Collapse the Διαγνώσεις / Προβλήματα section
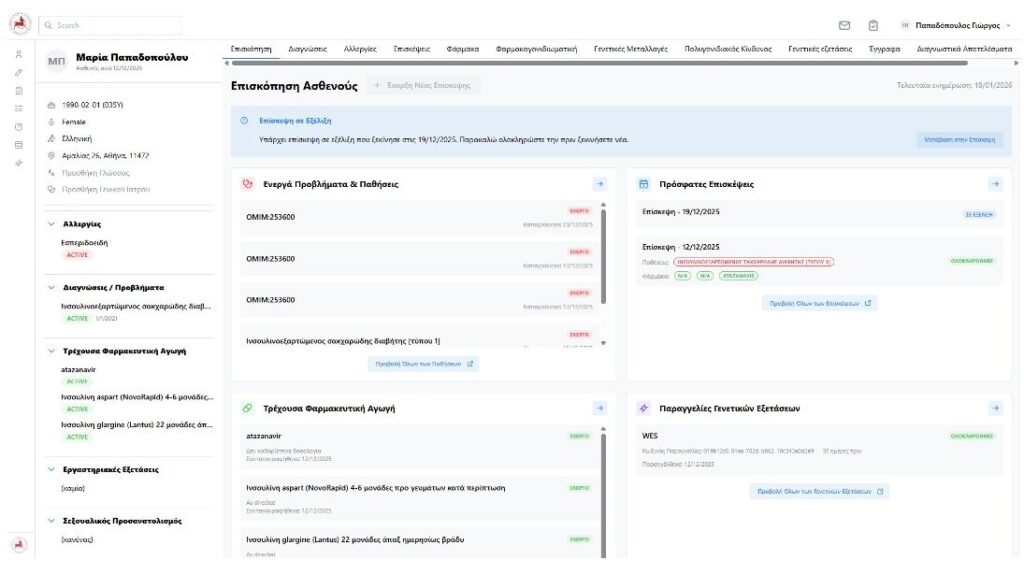1024x574 pixels. (x=52, y=288)
